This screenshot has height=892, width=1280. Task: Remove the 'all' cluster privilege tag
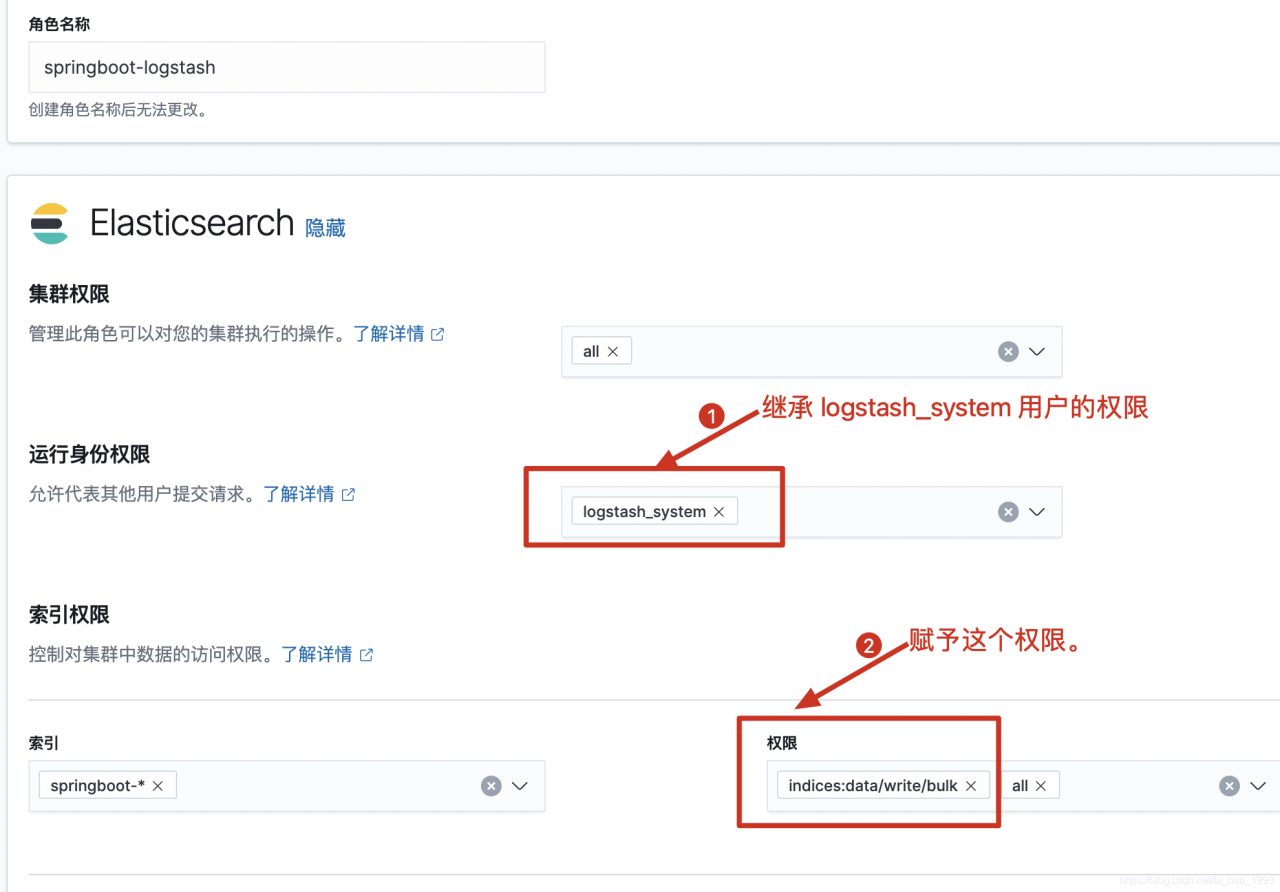613,351
